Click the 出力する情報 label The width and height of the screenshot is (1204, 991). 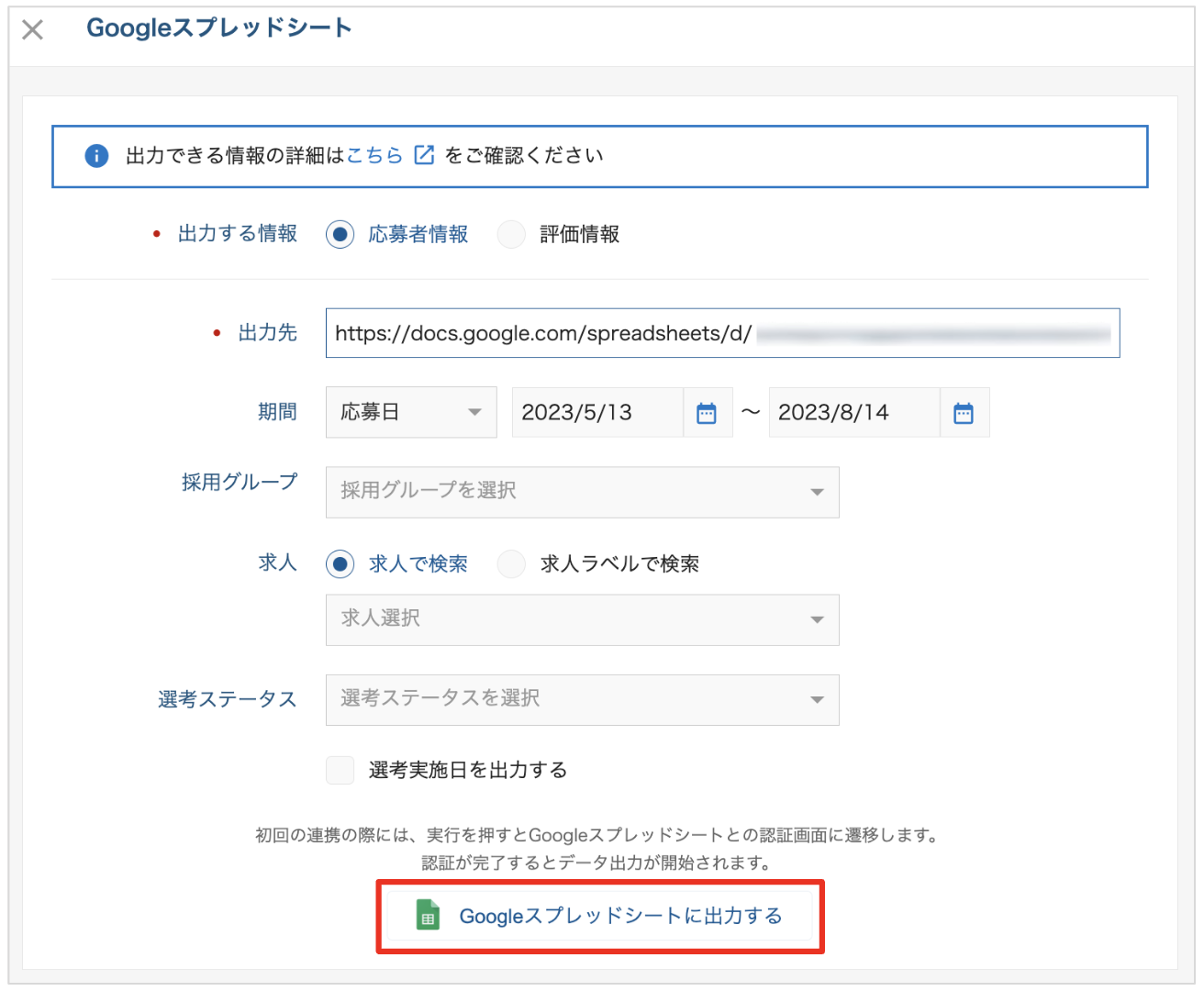tap(238, 234)
